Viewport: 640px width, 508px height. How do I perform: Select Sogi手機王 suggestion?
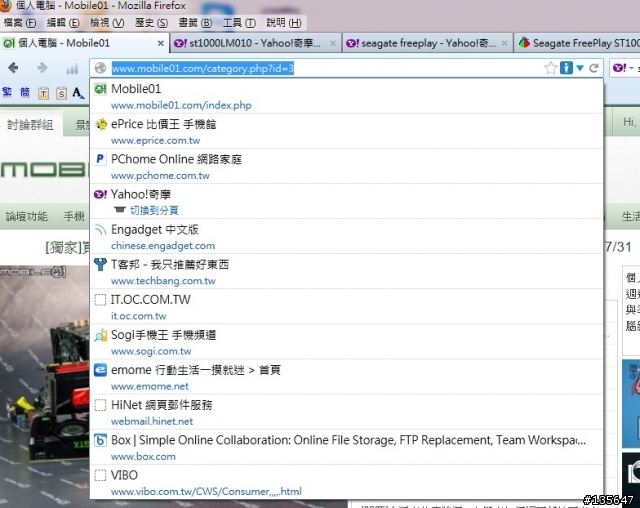346,342
